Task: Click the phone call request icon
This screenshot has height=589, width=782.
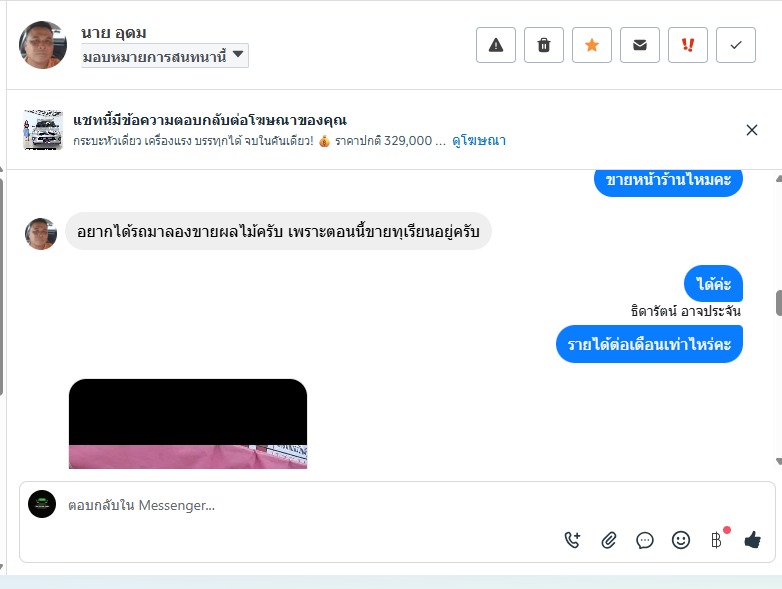Action: coord(573,540)
